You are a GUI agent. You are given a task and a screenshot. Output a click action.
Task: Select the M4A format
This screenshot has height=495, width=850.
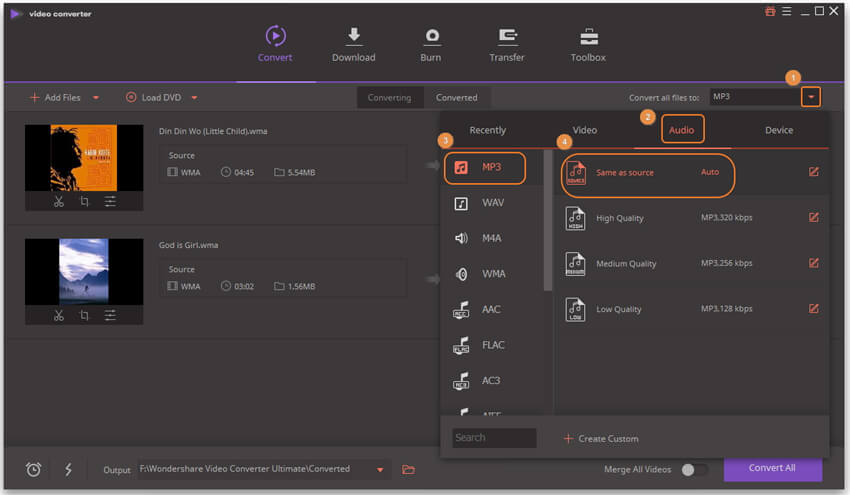[492, 239]
